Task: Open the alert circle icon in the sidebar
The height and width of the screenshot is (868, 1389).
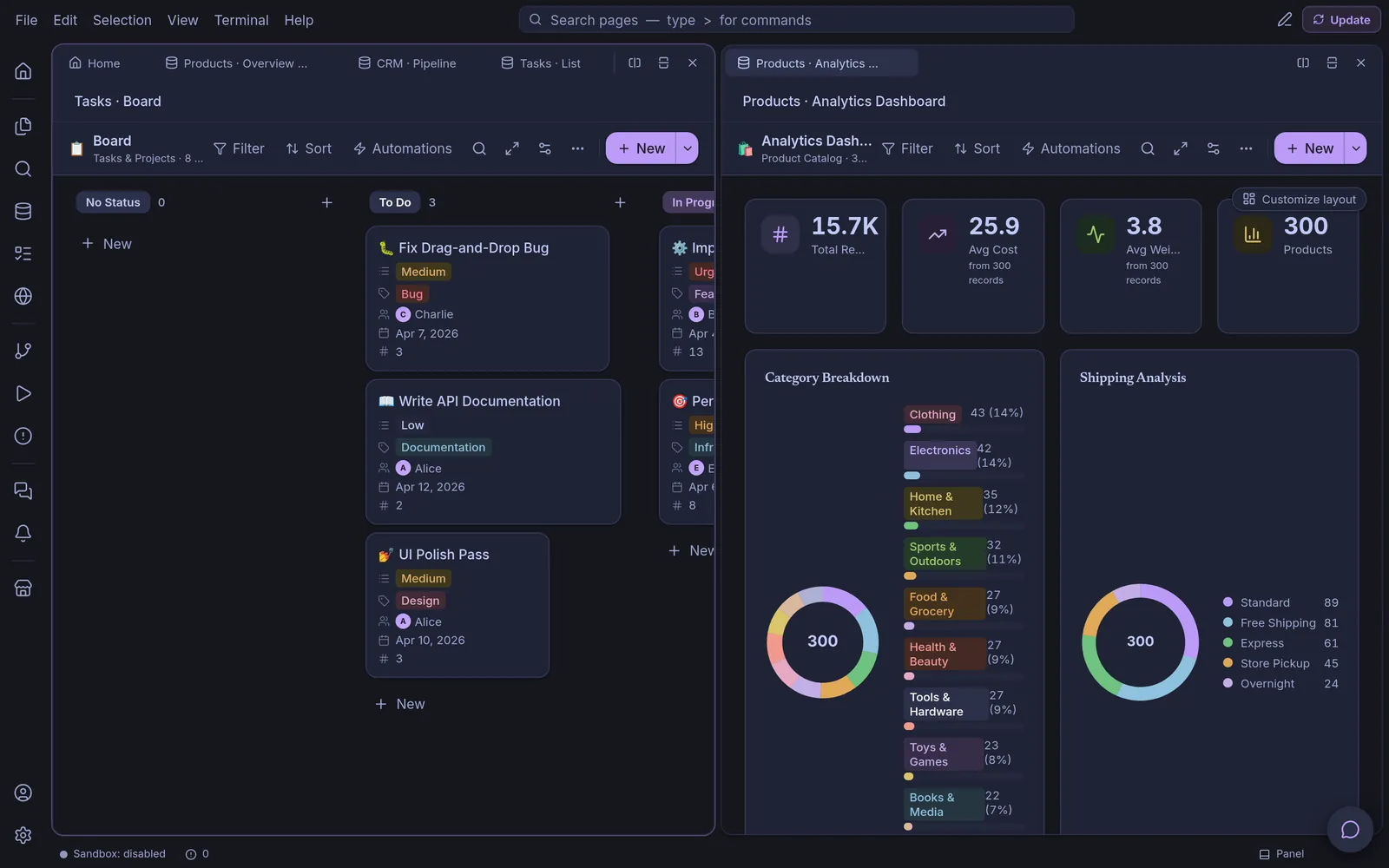Action: (x=23, y=436)
